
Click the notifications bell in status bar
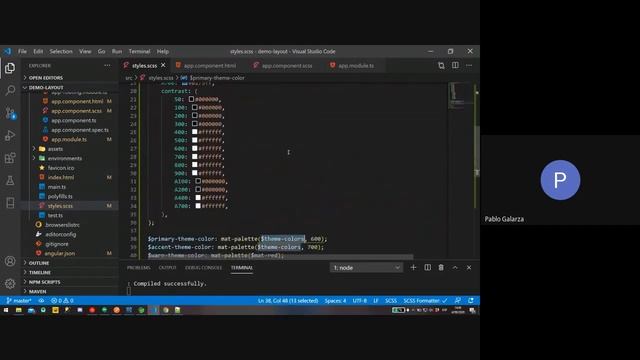(471, 301)
